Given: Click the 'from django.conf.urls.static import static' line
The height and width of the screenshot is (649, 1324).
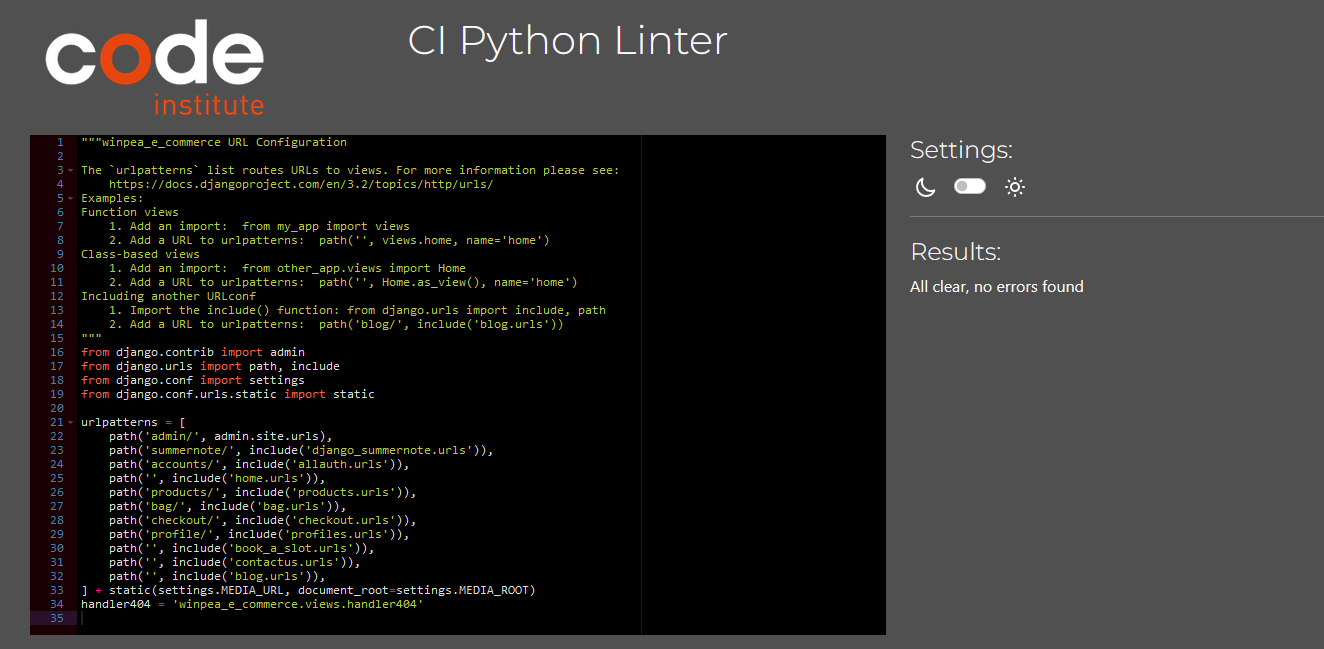Looking at the screenshot, I should (x=228, y=394).
